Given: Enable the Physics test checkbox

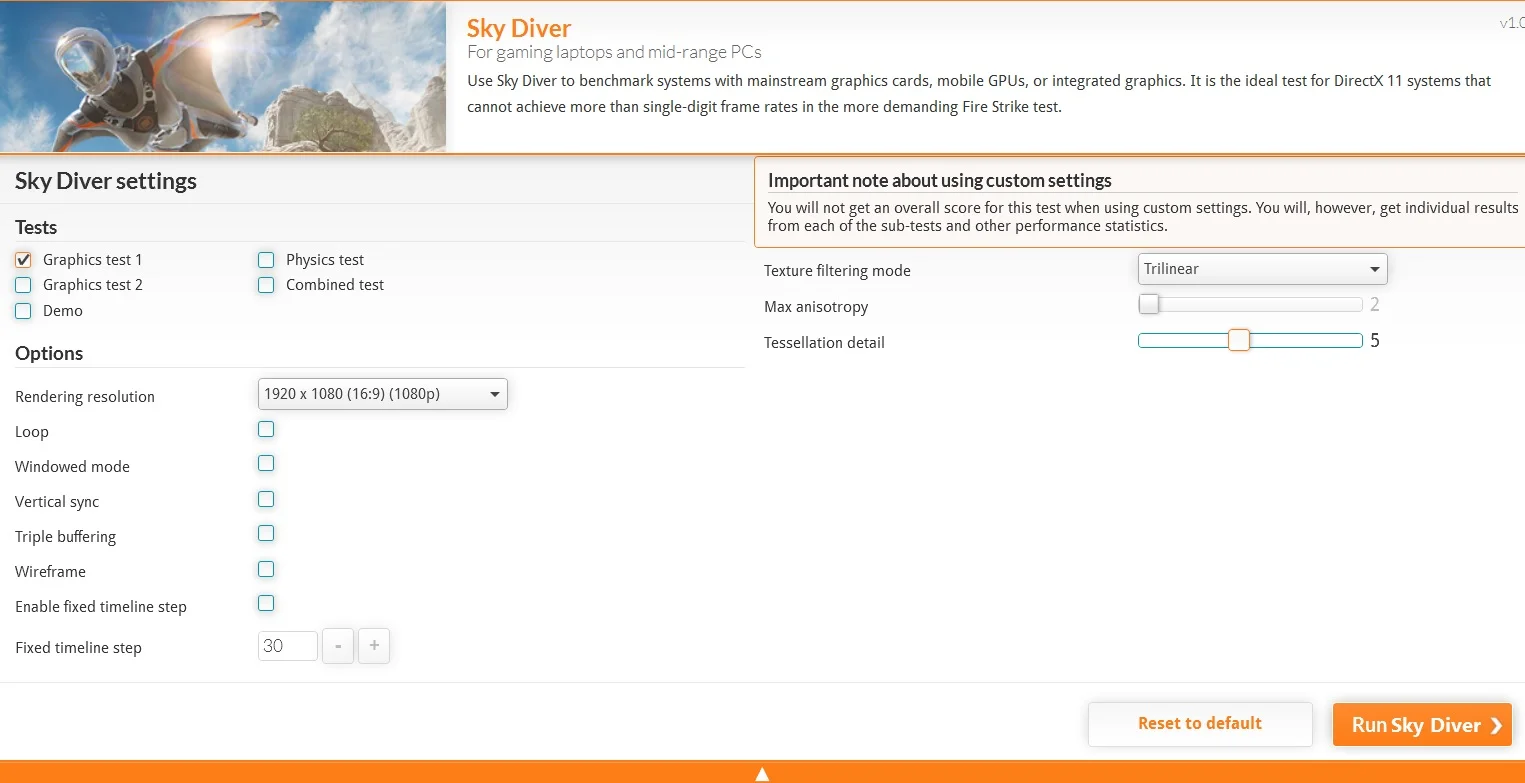Looking at the screenshot, I should [x=266, y=260].
